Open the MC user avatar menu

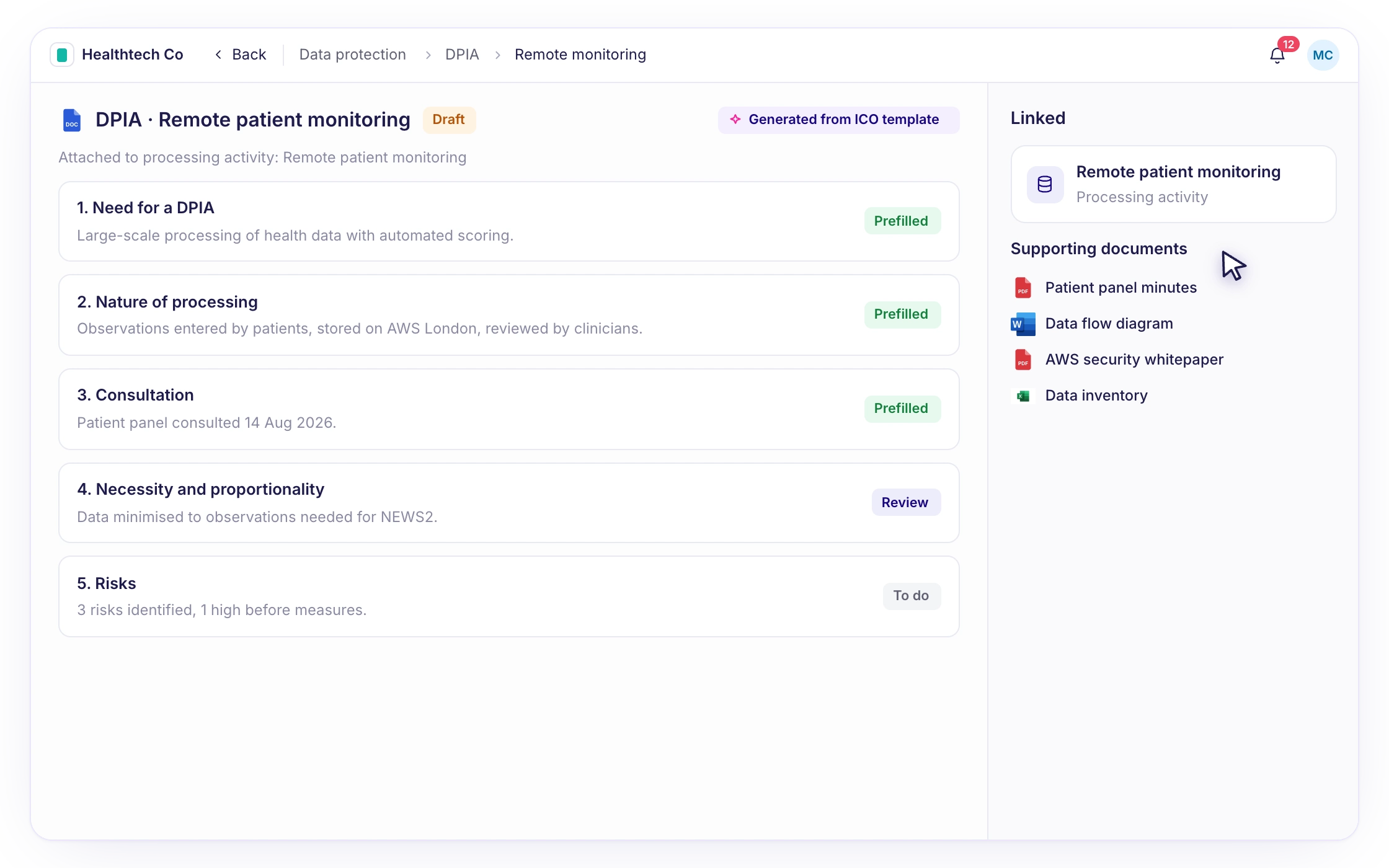click(1323, 55)
